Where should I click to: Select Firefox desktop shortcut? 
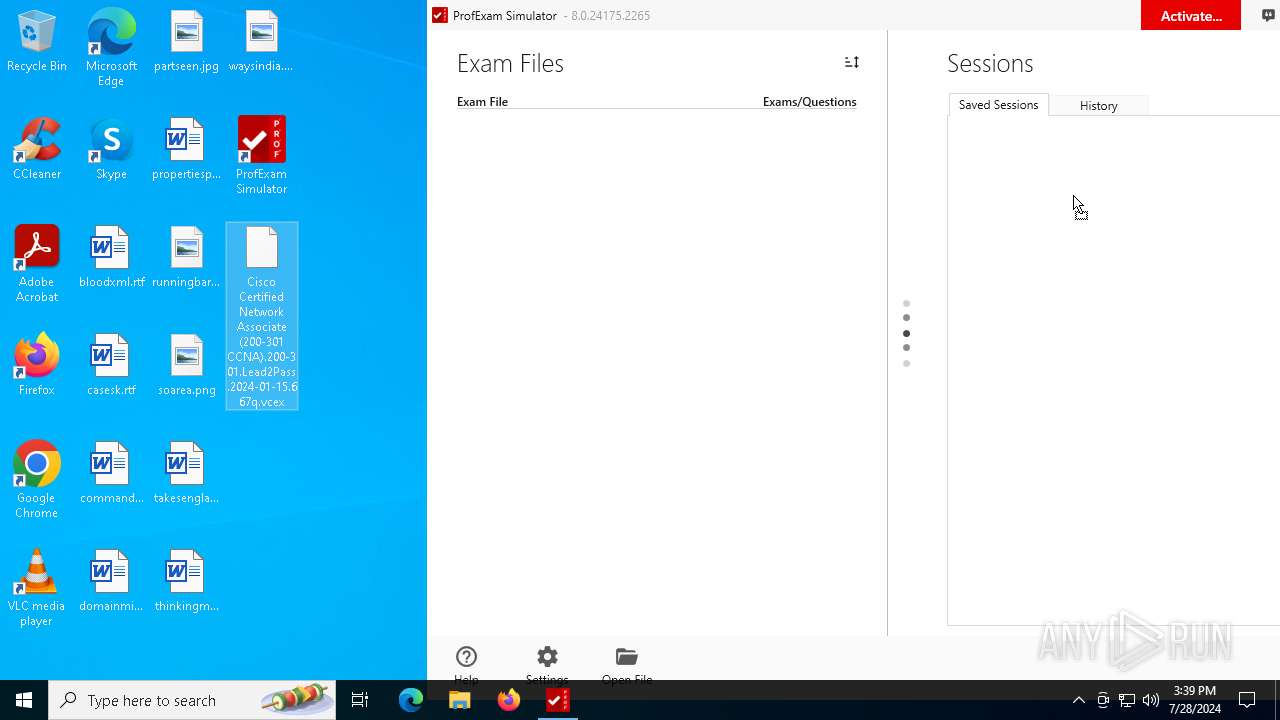pos(37,366)
